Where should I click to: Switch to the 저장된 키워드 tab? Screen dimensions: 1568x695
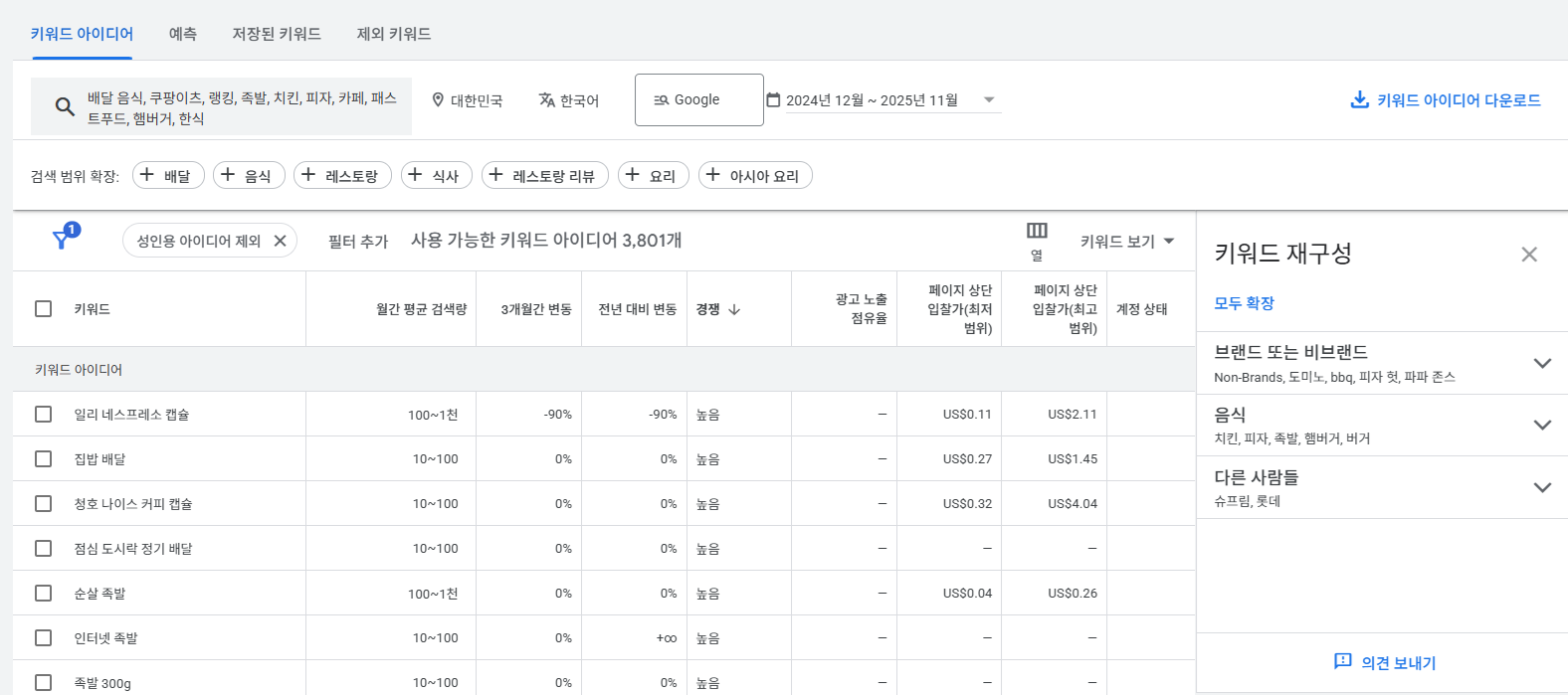coord(277,34)
